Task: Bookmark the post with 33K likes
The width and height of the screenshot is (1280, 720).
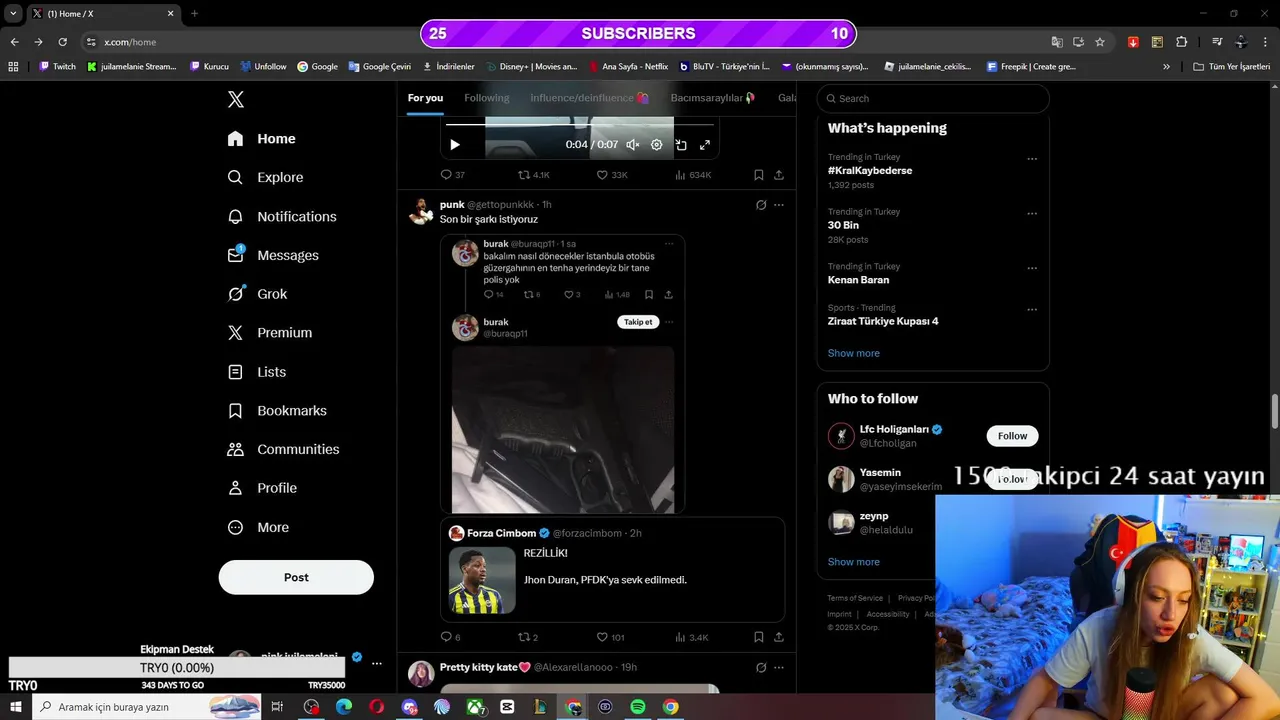Action: point(759,175)
